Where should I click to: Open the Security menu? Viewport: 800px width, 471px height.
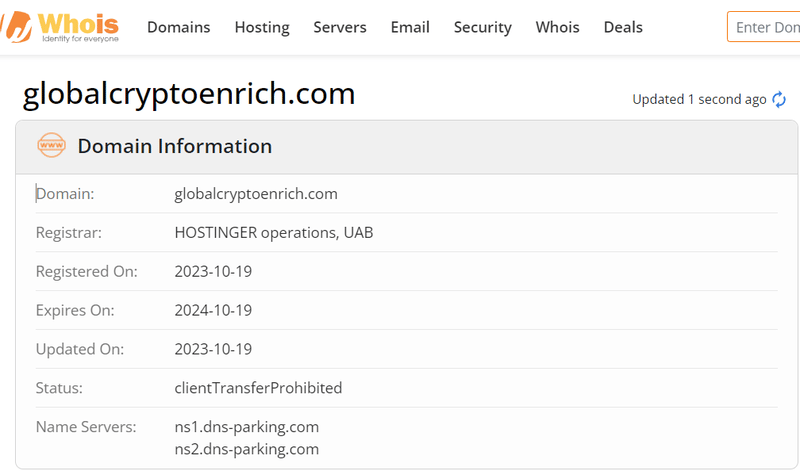point(483,27)
